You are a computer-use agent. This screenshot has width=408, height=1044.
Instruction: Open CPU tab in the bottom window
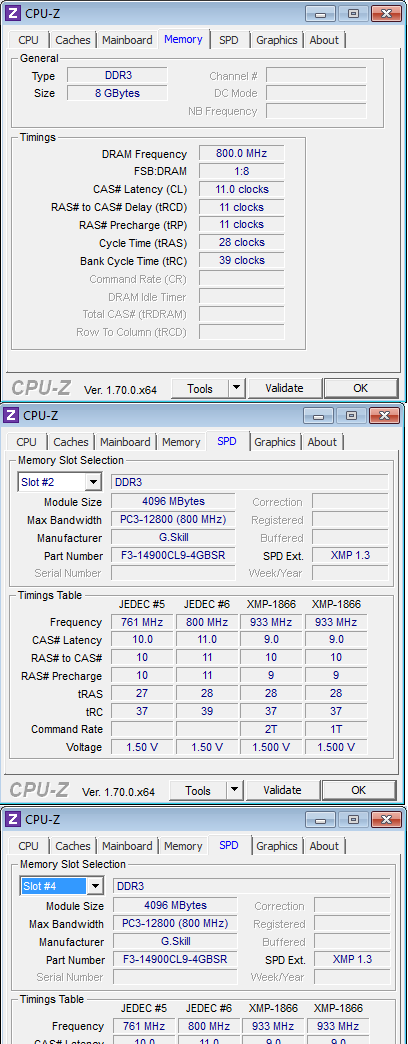coord(29,846)
